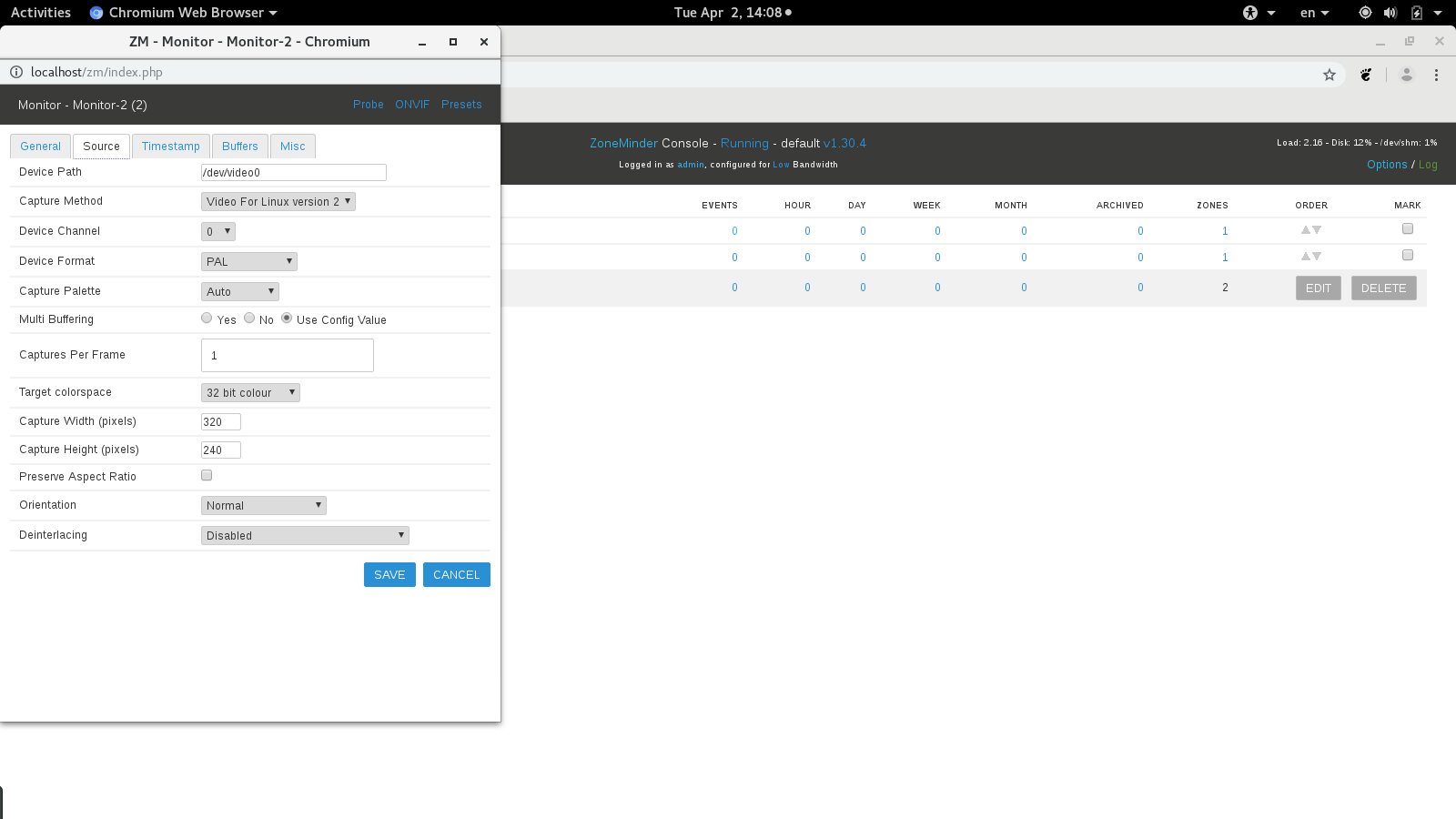Select No for Multi Buffering
Viewport: 1456px width, 819px height.
point(249,318)
